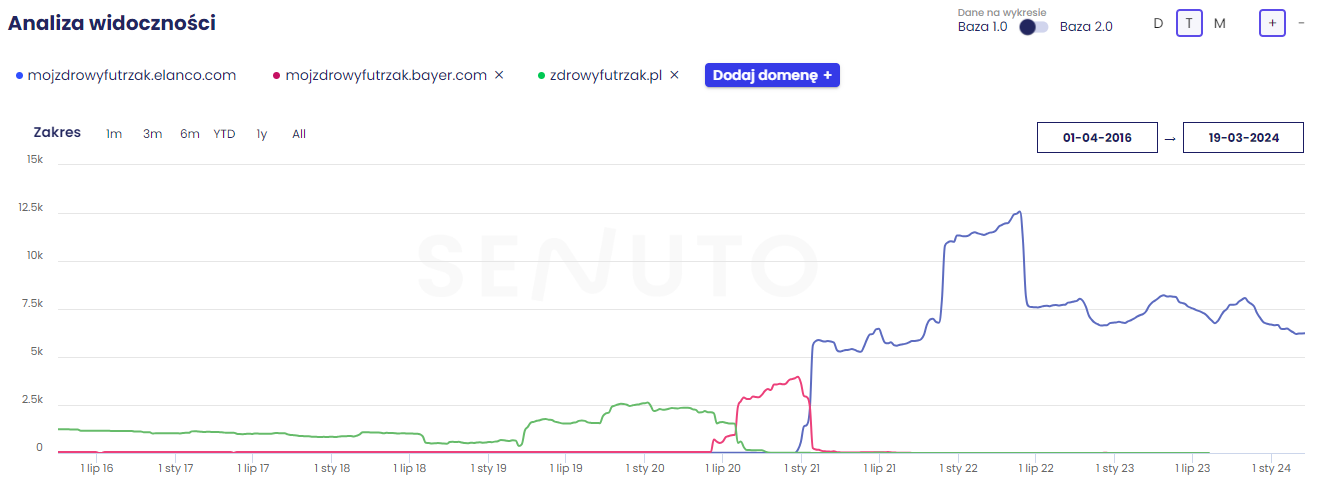Click the minus zoom-out icon
Viewport: 1333px width, 486px height.
[1301, 22]
